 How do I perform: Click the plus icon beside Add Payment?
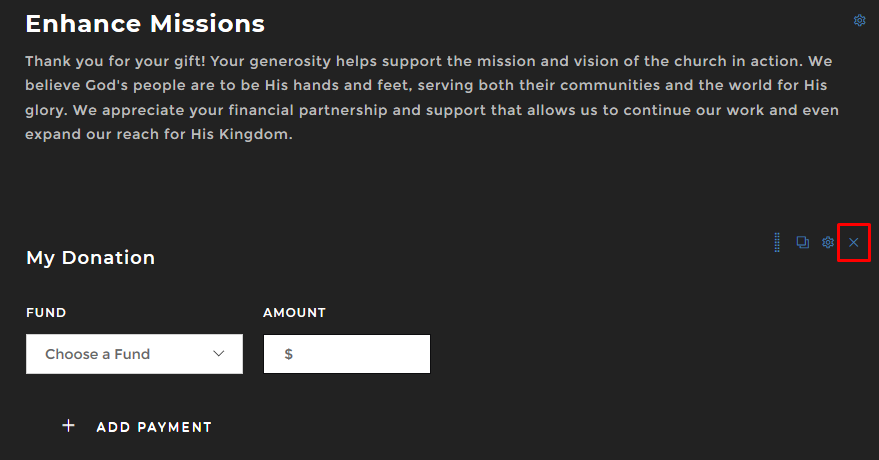point(69,426)
